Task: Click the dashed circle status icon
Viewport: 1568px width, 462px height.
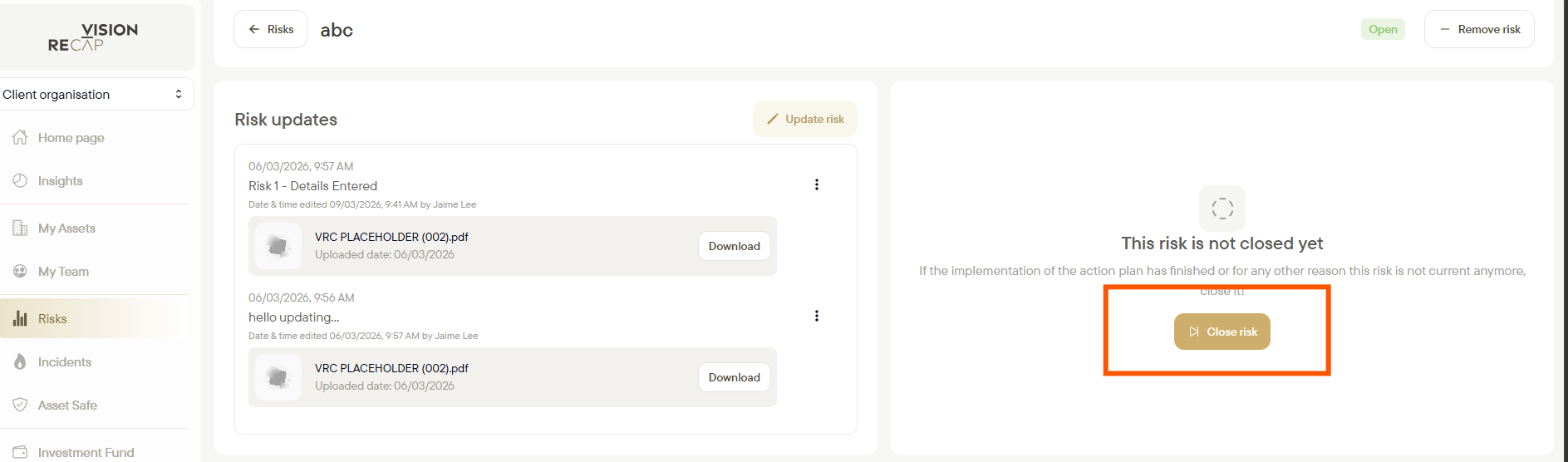Action: point(1222,208)
